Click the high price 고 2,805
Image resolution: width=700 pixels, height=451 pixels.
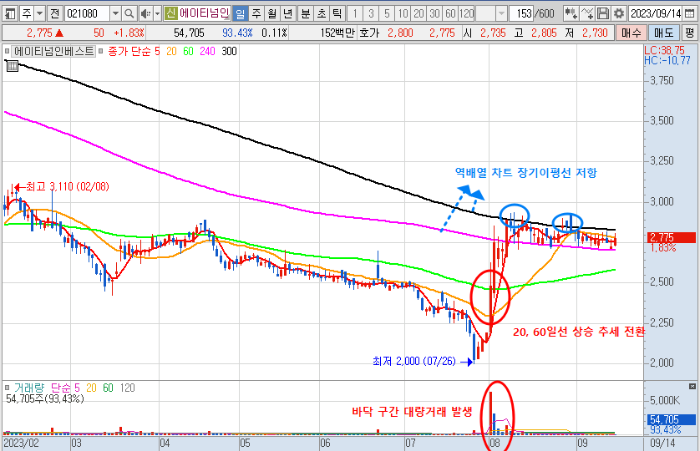[544, 33]
